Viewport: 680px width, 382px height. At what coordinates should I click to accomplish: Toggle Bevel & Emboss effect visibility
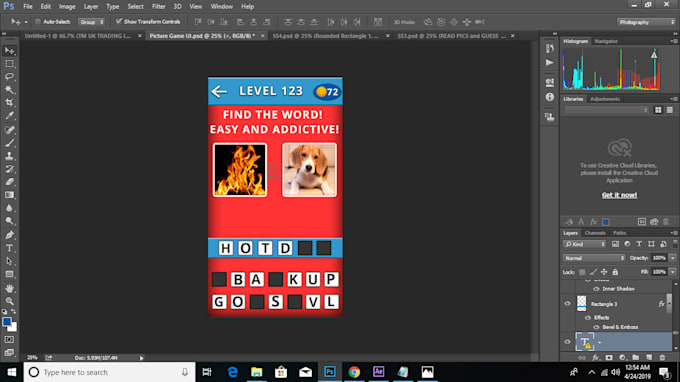point(596,327)
